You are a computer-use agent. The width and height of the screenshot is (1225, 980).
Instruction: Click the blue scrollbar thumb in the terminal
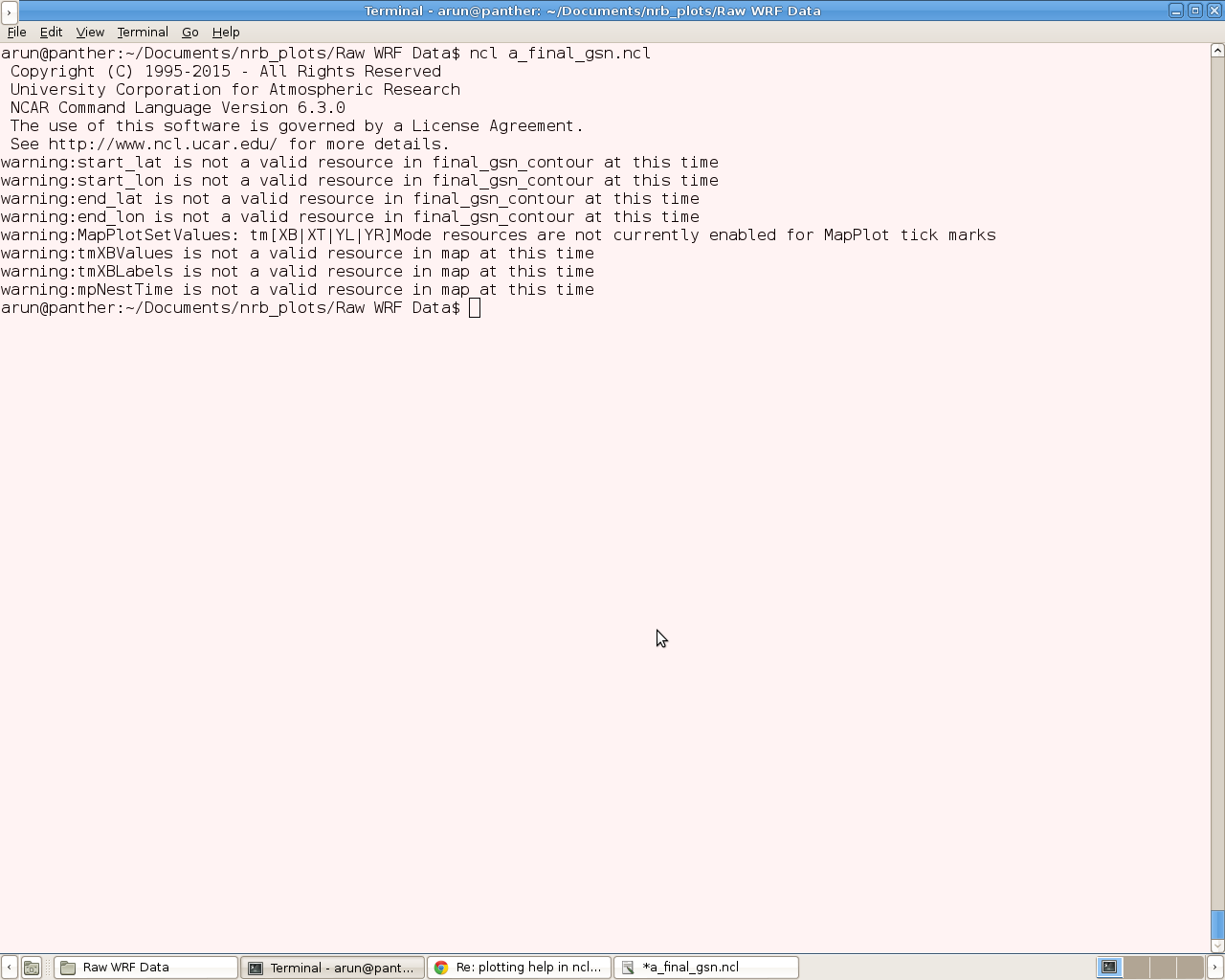(x=1217, y=924)
